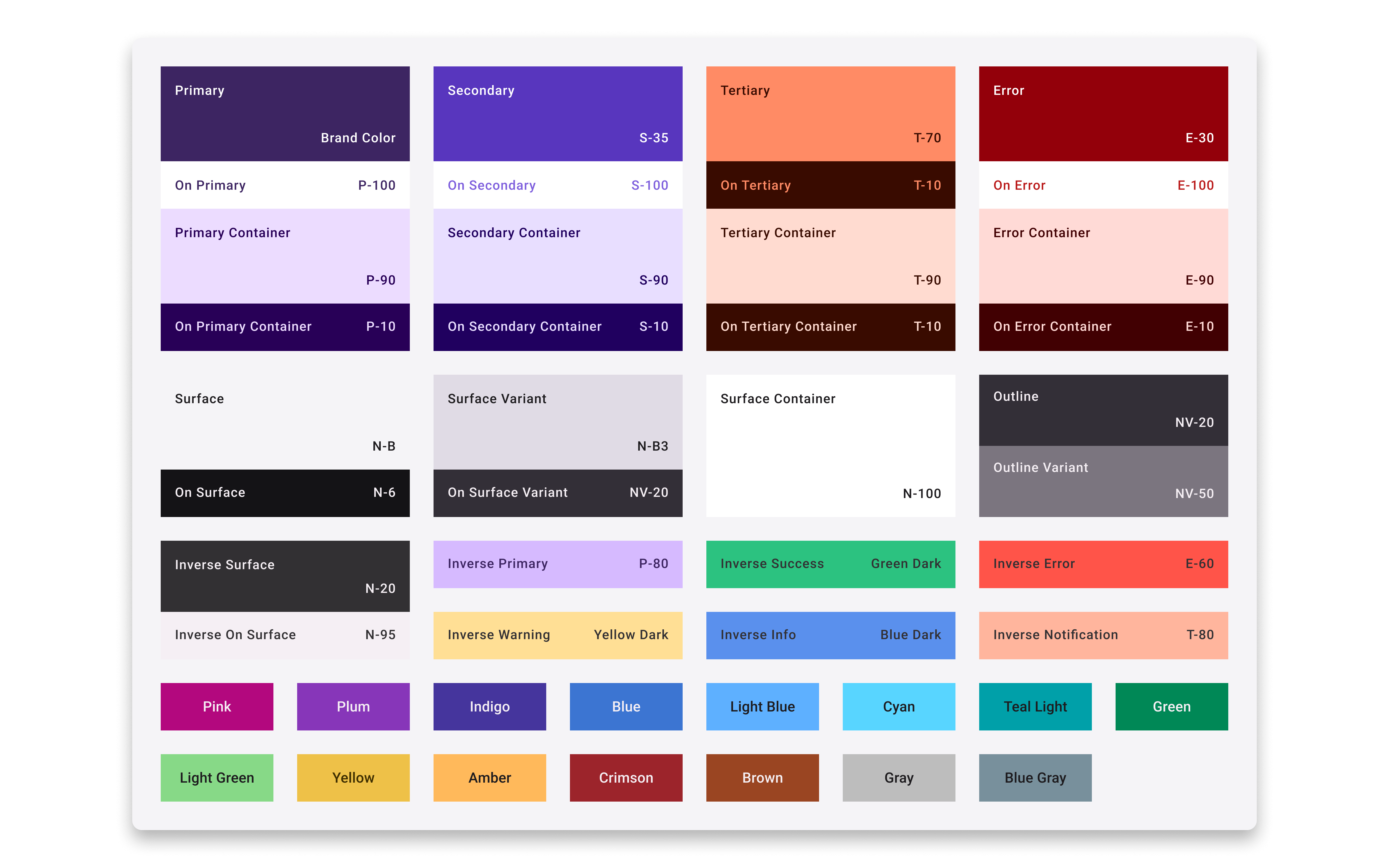
Task: Click the Blue Gray color swatch
Action: click(1035, 778)
